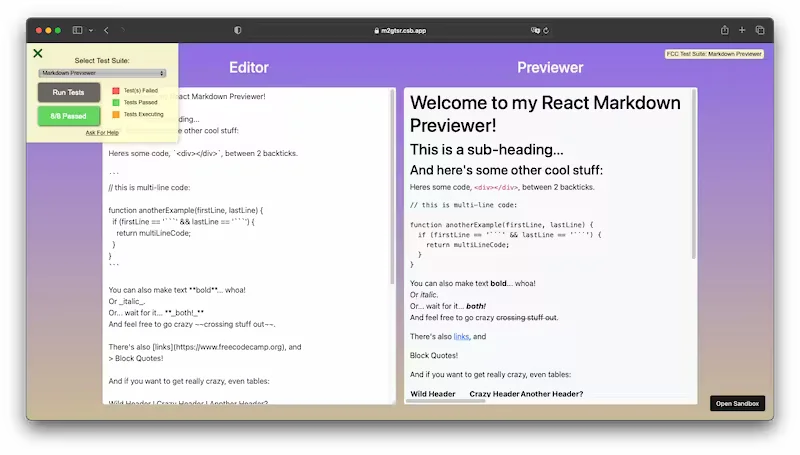800x455 pixels.
Task: Click the red Test(s) Failed swatch
Action: [116, 90]
